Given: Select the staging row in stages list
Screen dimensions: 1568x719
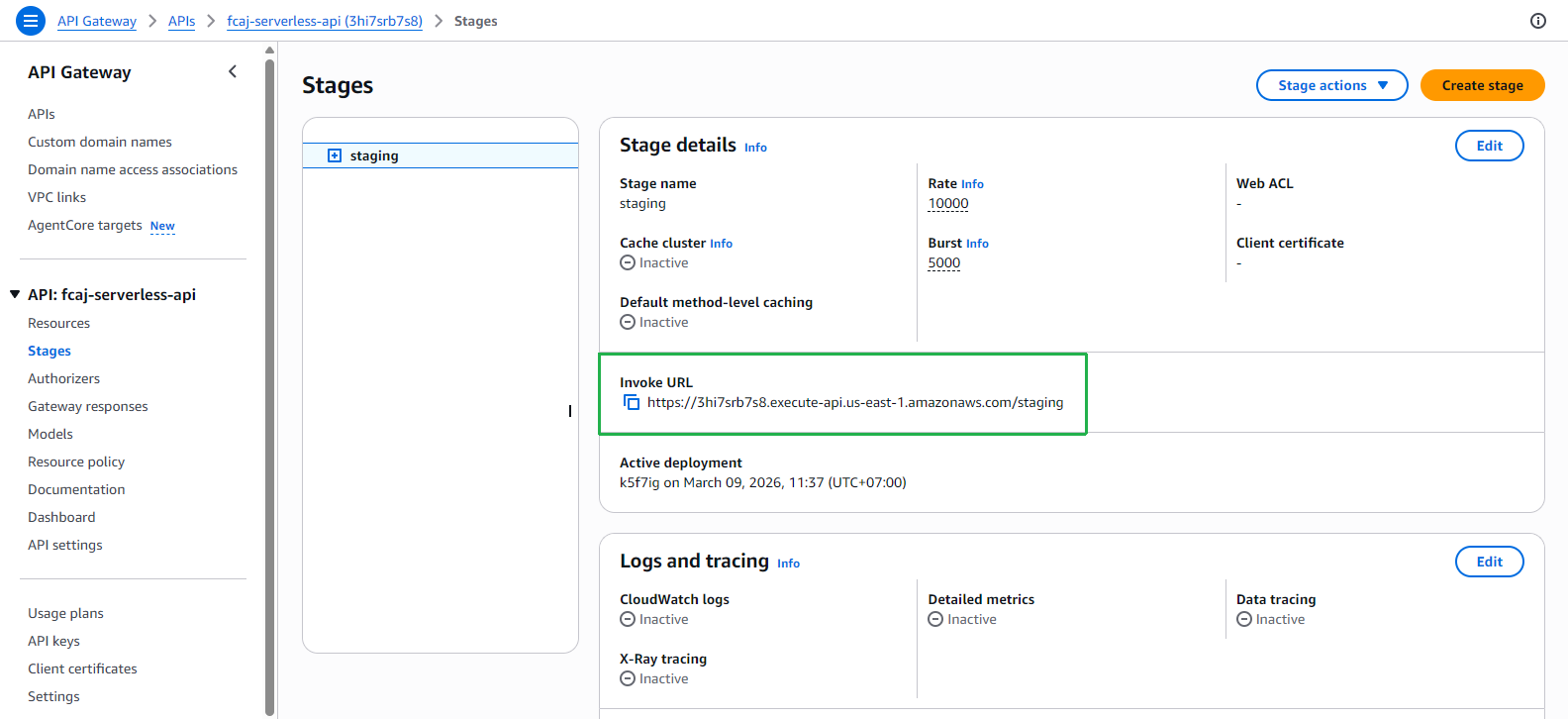Looking at the screenshot, I should tap(441, 155).
